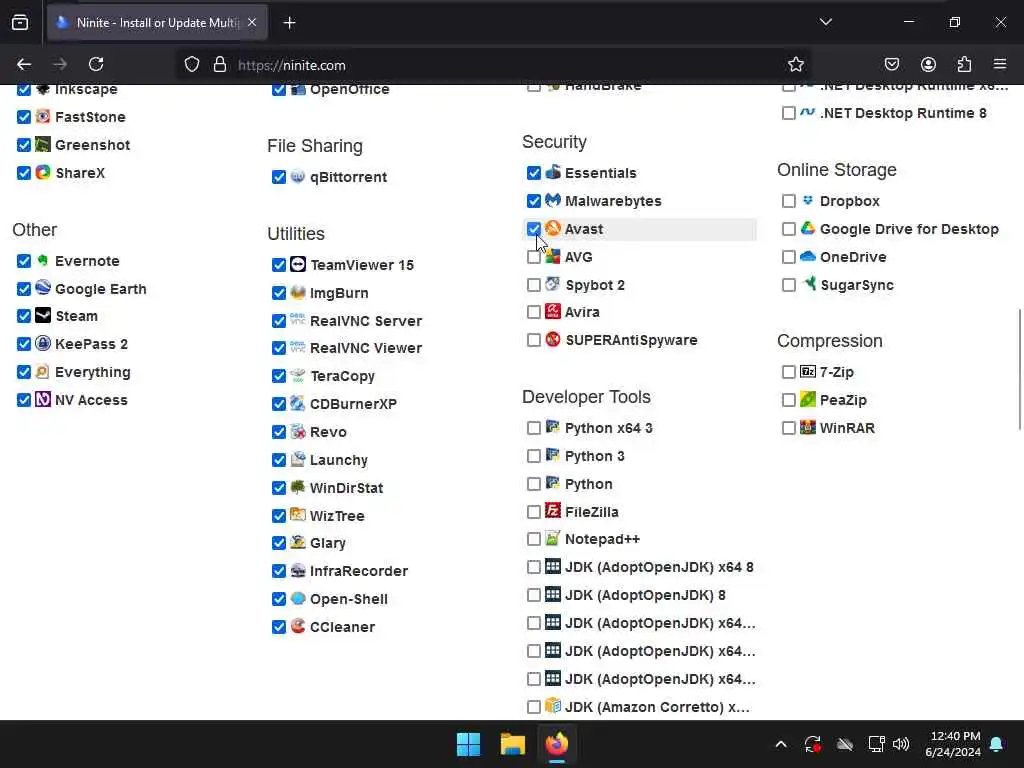
Task: Click the Google Earth icon
Action: (x=42, y=288)
